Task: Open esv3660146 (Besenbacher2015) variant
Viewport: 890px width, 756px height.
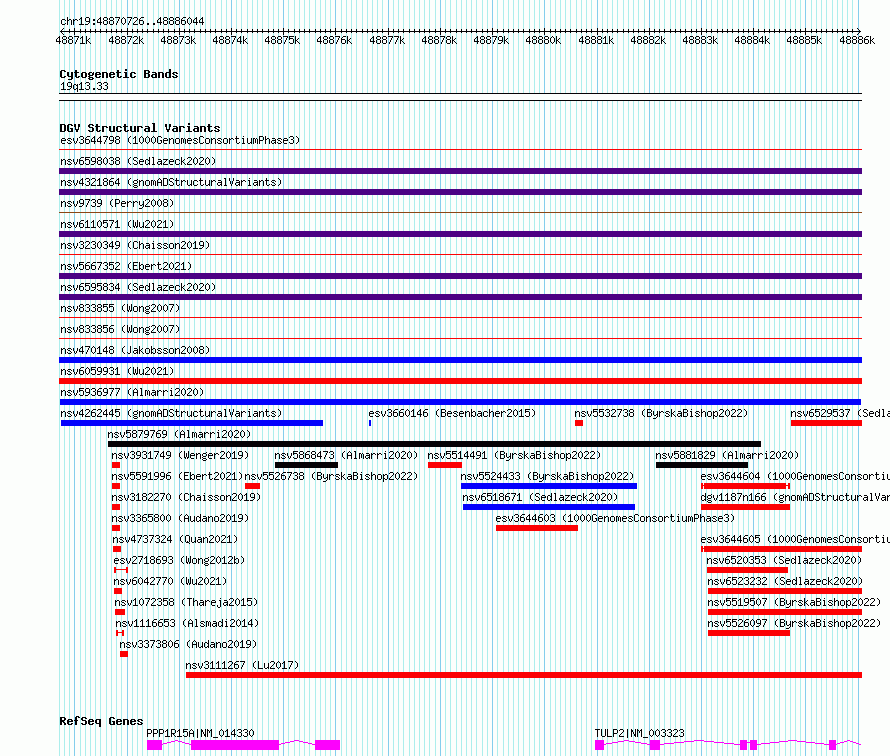Action: [x=452, y=413]
